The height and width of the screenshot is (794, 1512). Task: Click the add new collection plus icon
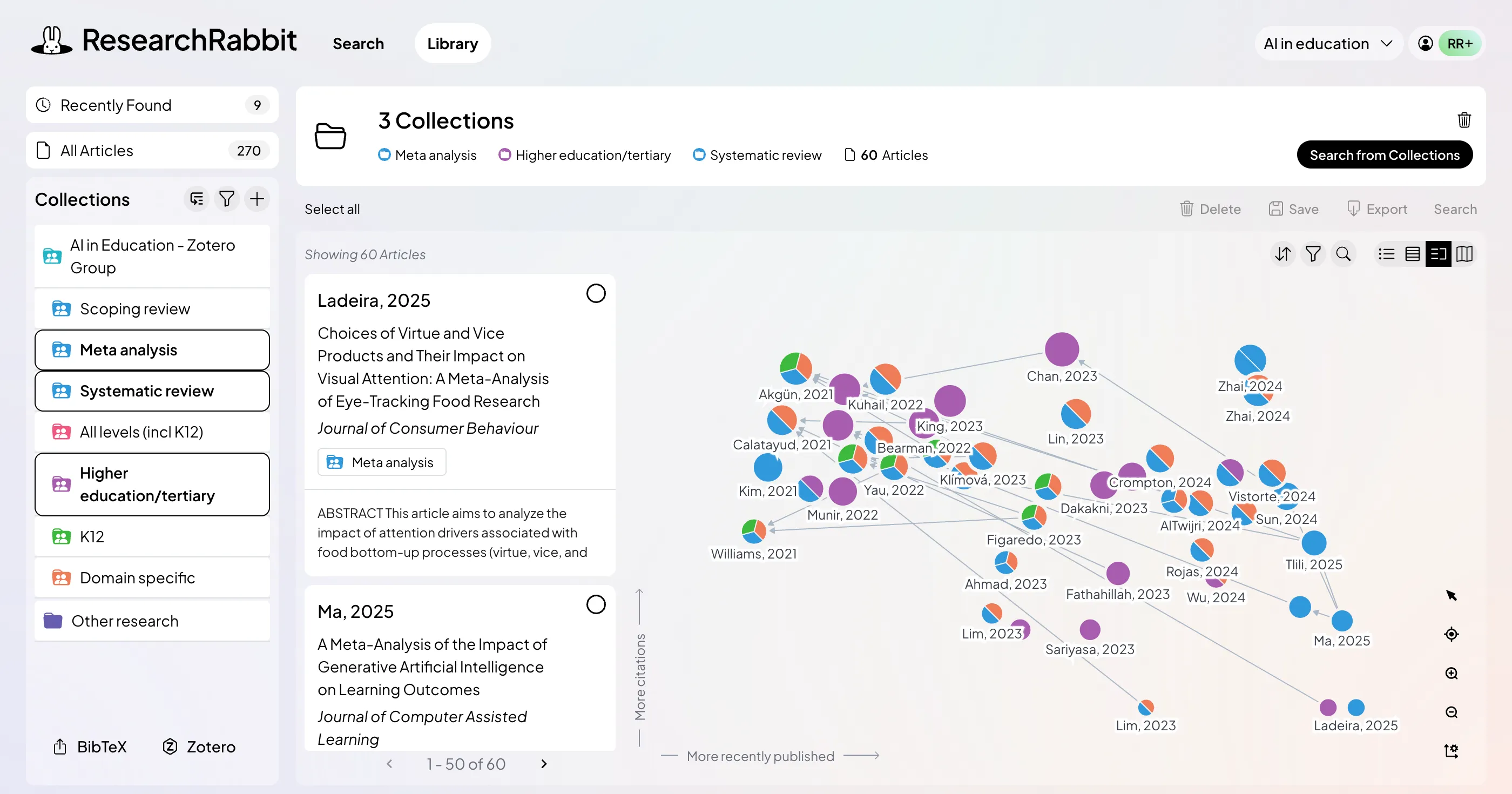[257, 199]
